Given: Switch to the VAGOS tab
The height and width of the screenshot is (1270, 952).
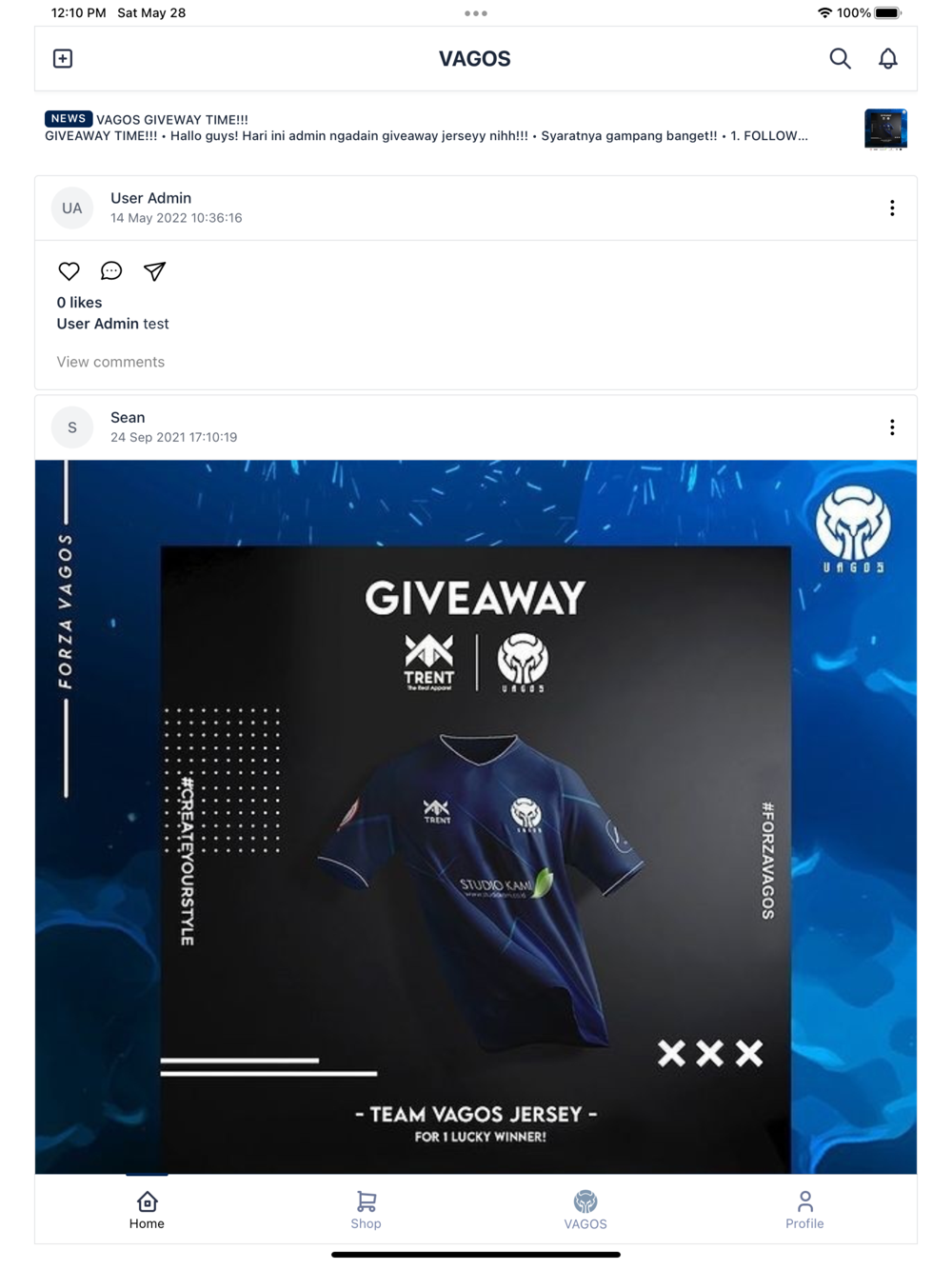Looking at the screenshot, I should [x=585, y=1210].
